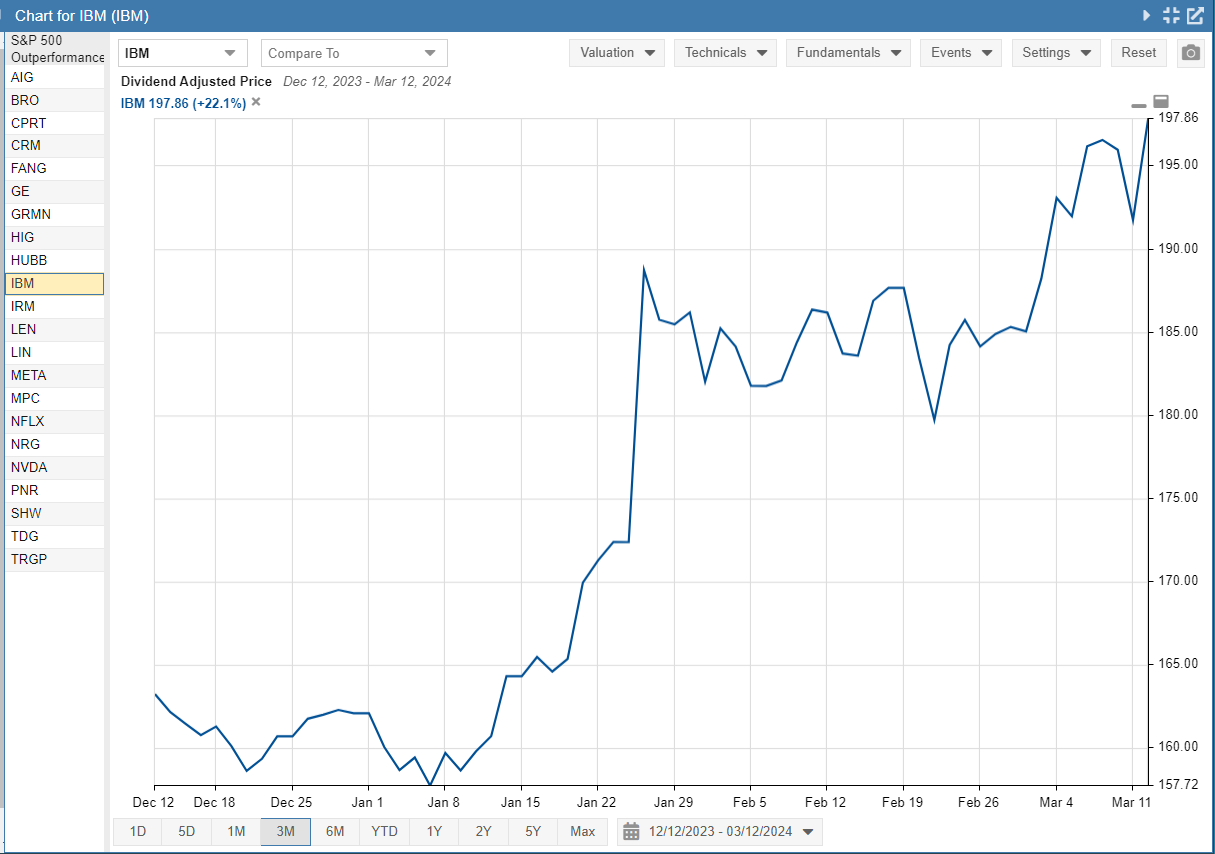Click the play arrow in title bar
1215x854 pixels.
[1147, 15]
